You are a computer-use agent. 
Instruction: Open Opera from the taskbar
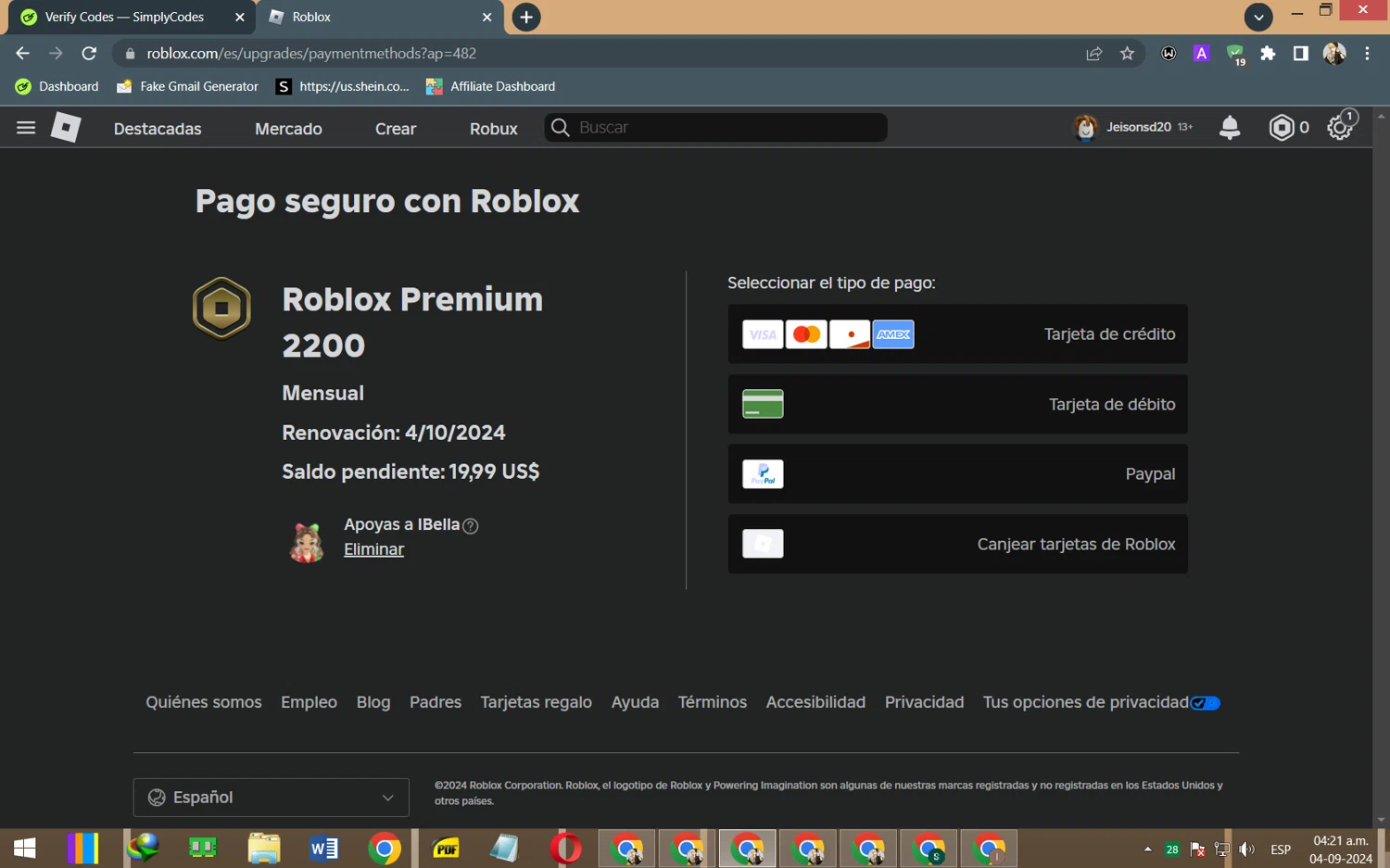pos(565,849)
